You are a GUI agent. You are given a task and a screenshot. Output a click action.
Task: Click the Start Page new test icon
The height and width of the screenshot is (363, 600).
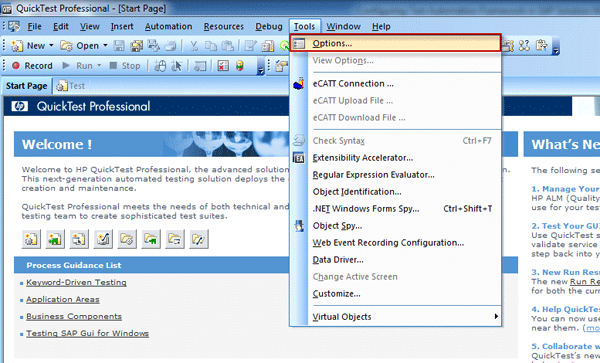(x=31, y=239)
